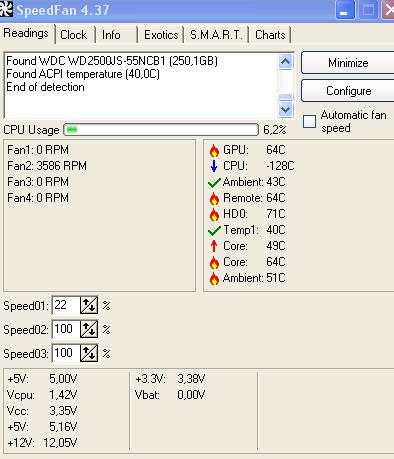Click the SpeedFan fan icon in title bar
Image resolution: width=394 pixels, height=459 pixels.
tap(6, 9)
